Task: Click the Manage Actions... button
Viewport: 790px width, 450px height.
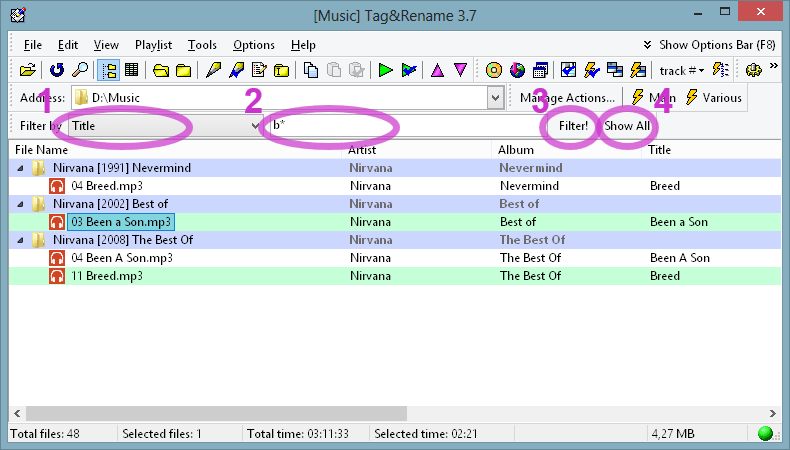Action: point(567,98)
